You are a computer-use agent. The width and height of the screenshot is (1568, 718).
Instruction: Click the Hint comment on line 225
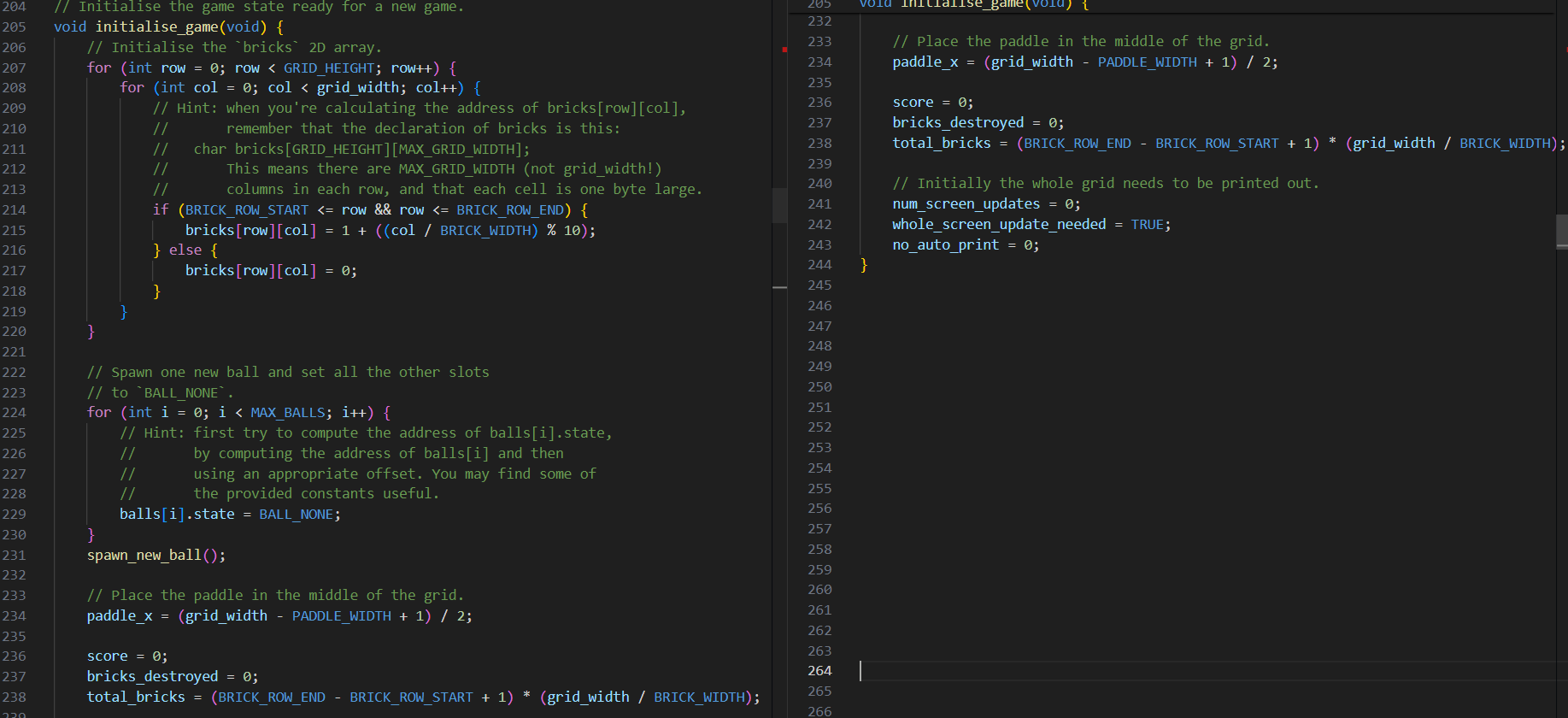click(x=366, y=433)
